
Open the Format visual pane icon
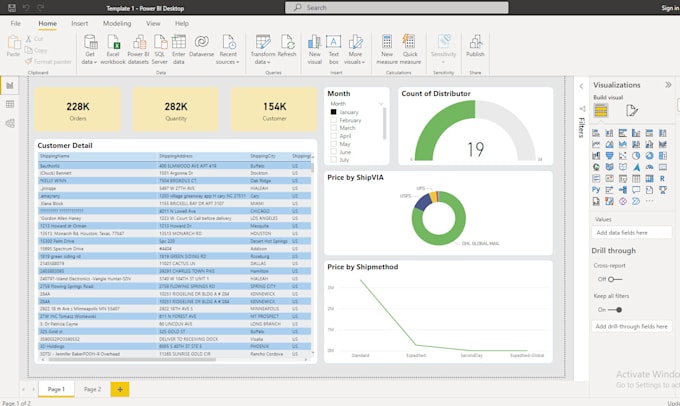(x=631, y=111)
